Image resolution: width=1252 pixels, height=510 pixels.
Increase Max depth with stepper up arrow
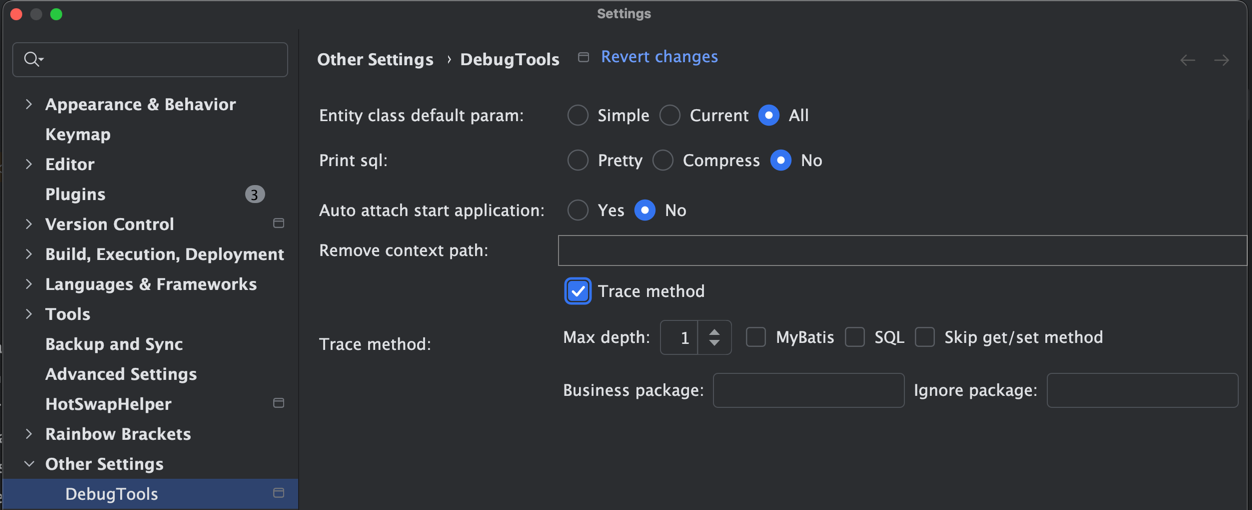click(714, 331)
